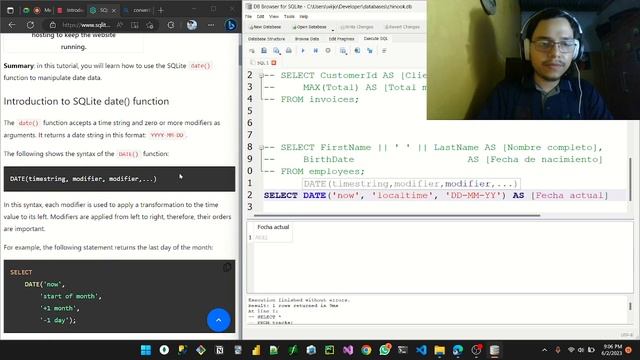Open Chrome from the taskbar
This screenshot has width=640, height=360.
366,350
